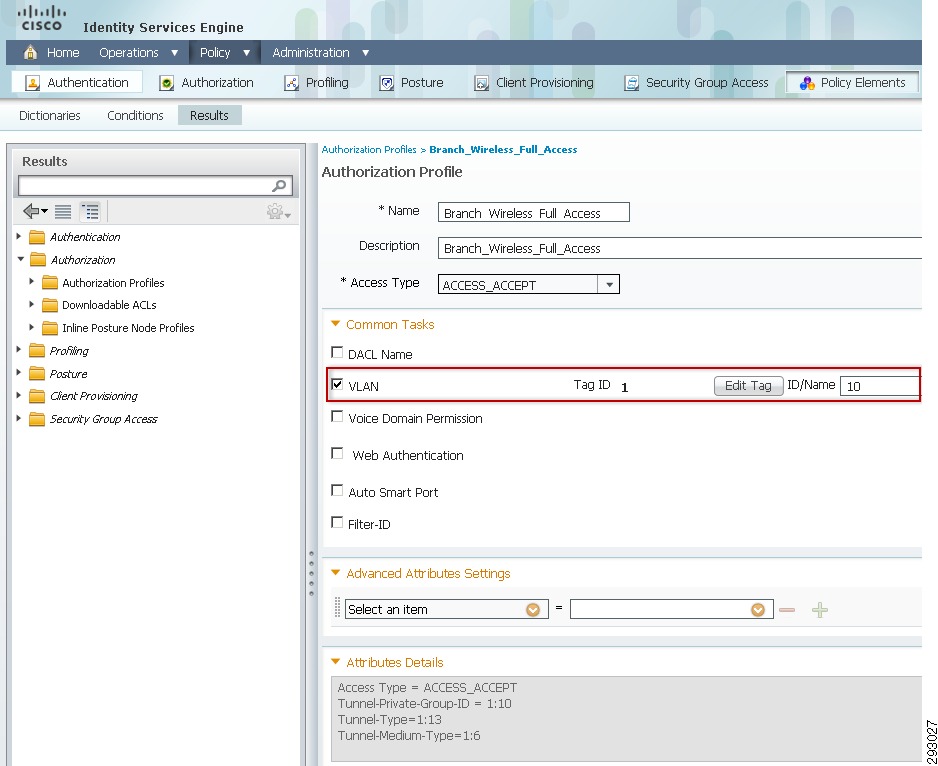Collapse the Advanced Attributes Settings section
The height and width of the screenshot is (766, 938).
click(335, 573)
